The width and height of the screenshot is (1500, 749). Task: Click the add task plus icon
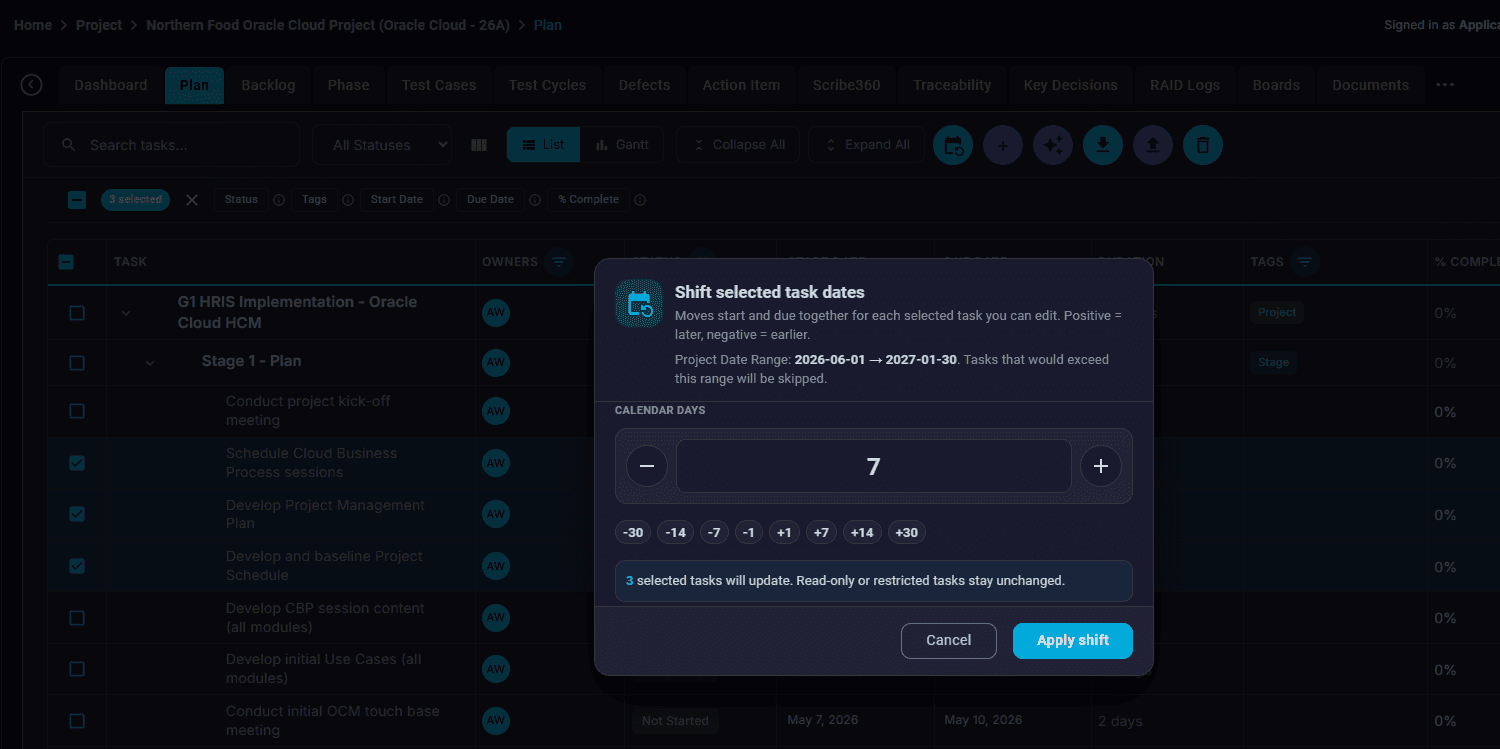coord(1003,145)
